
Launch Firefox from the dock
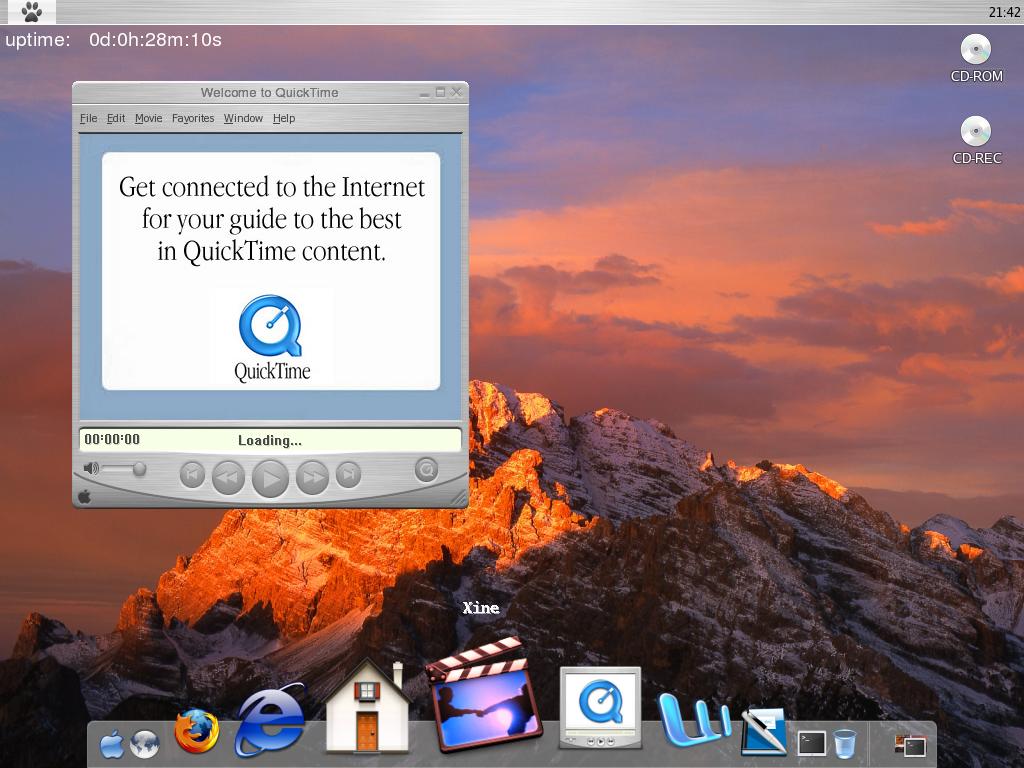tap(197, 731)
